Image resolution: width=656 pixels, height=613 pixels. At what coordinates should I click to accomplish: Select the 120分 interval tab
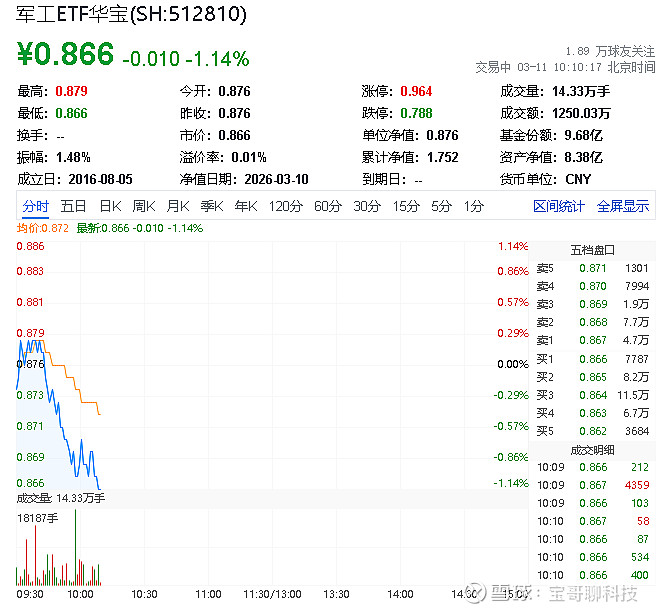click(x=286, y=206)
